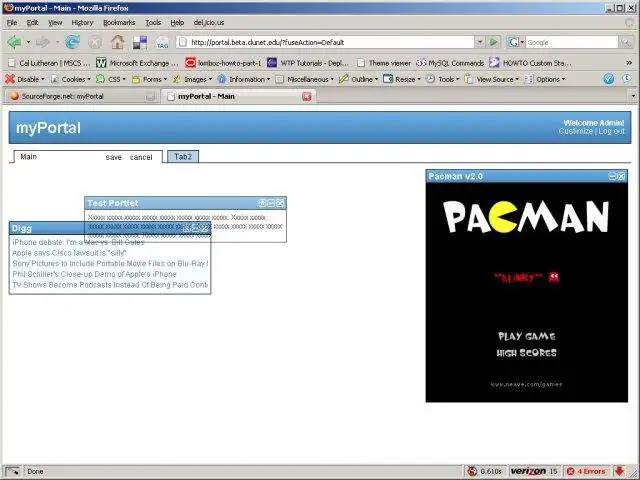
Task: Open the Tools dropdown in Web Developer bar
Action: [443, 79]
